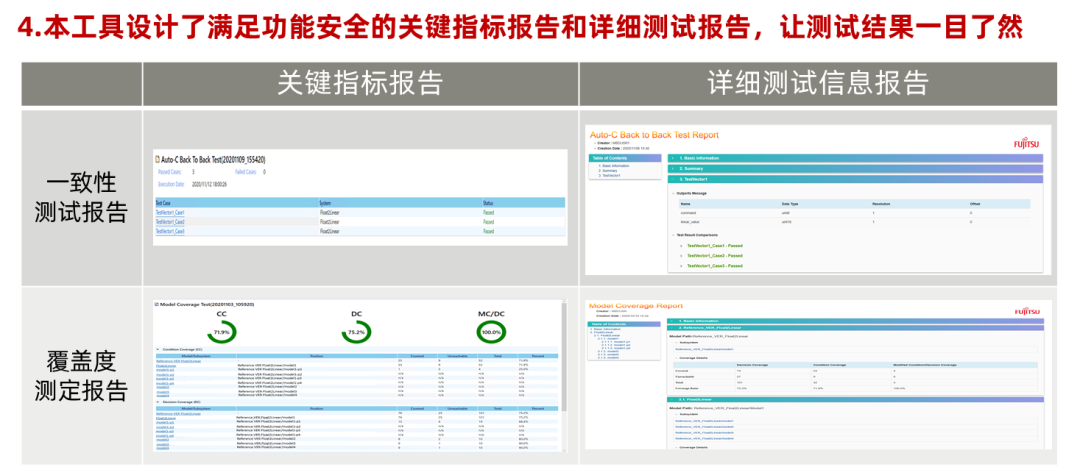
Task: Click Execution Date value 2020/11/12
Action: [210, 185]
